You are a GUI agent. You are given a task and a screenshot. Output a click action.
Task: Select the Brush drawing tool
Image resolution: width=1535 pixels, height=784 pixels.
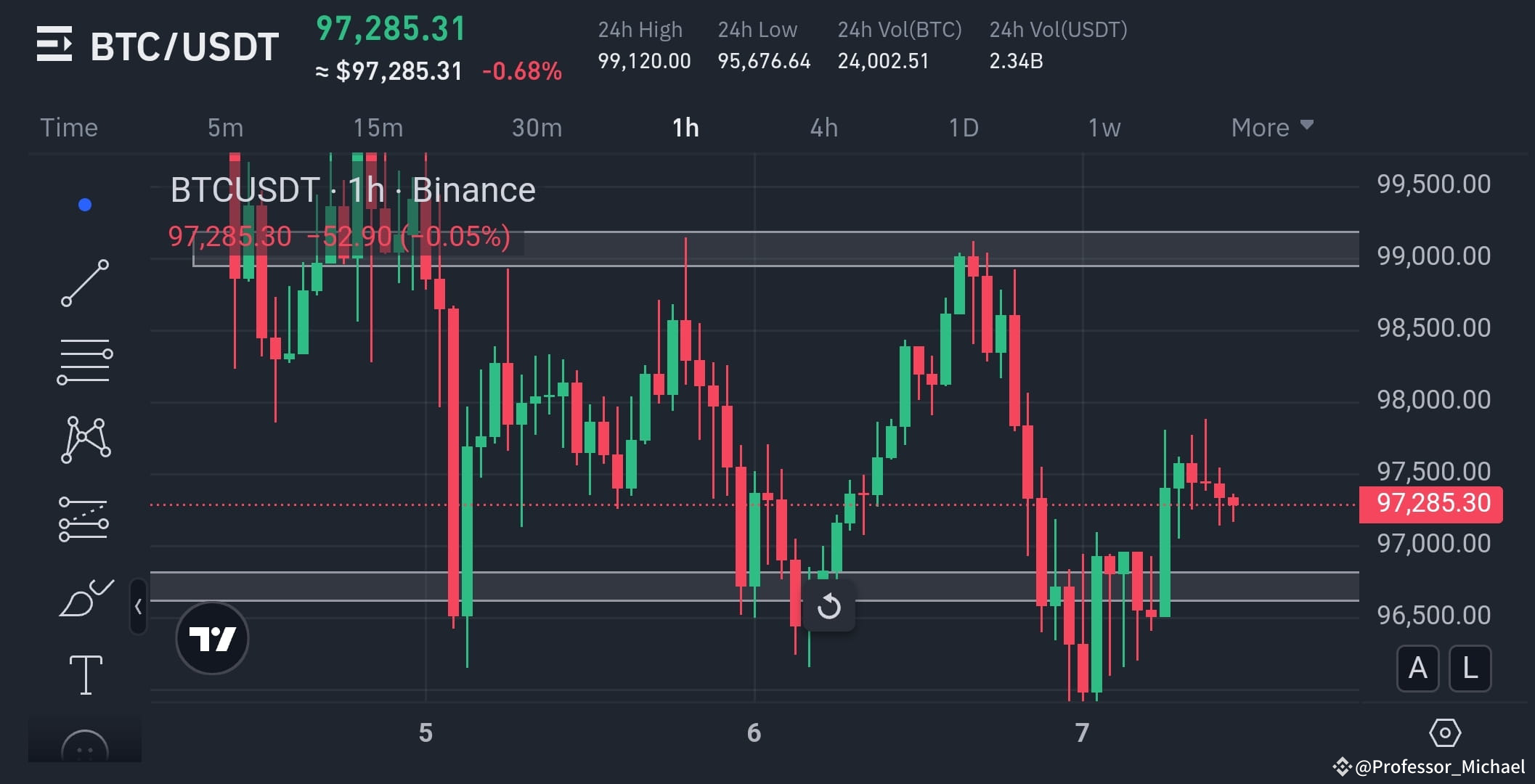(85, 597)
